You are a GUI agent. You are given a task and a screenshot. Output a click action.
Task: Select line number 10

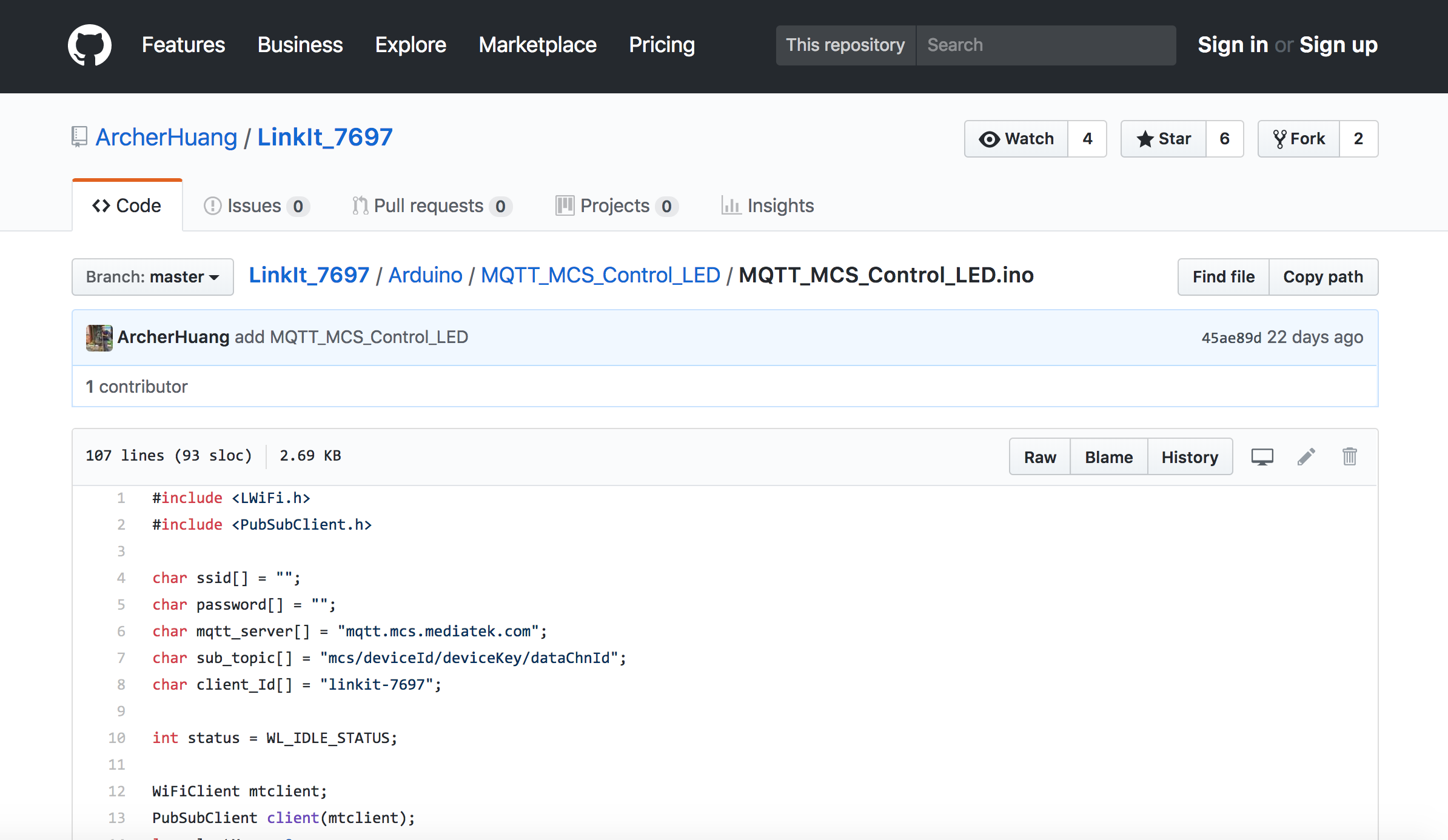click(x=117, y=738)
